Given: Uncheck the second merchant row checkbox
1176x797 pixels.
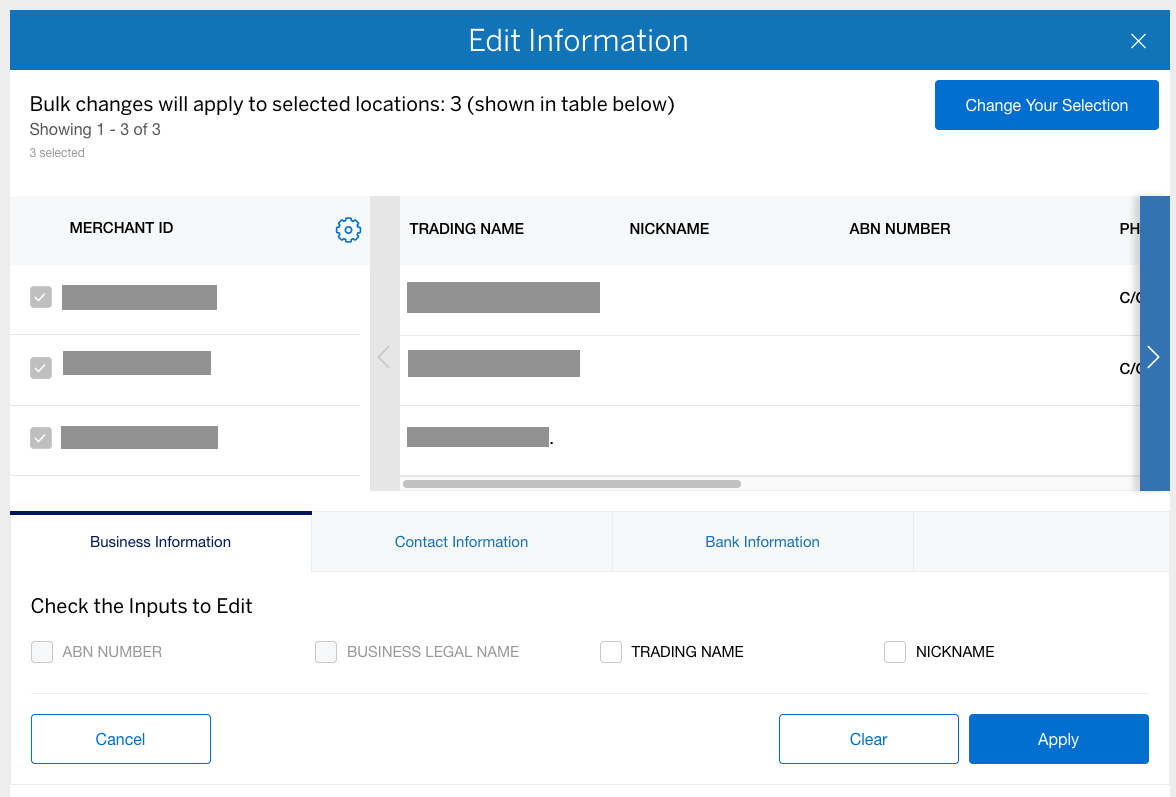Looking at the screenshot, I should pyautogui.click(x=40, y=367).
